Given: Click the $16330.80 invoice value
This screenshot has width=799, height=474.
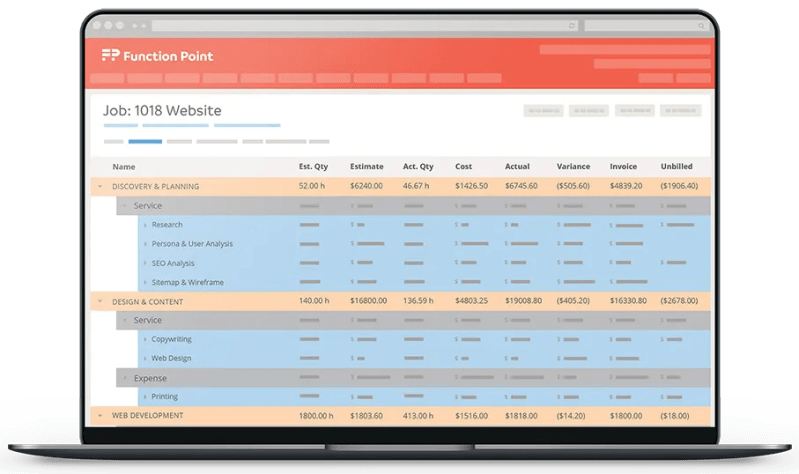Looking at the screenshot, I should (x=628, y=301).
